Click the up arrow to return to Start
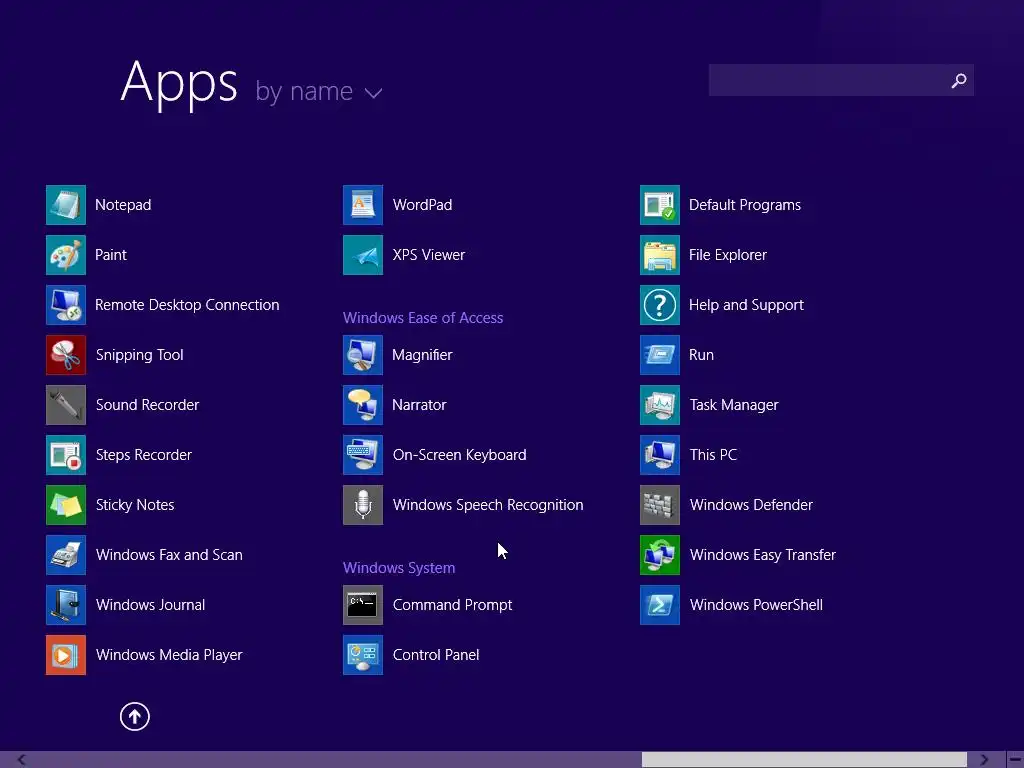This screenshot has height=768, width=1024. tap(135, 716)
